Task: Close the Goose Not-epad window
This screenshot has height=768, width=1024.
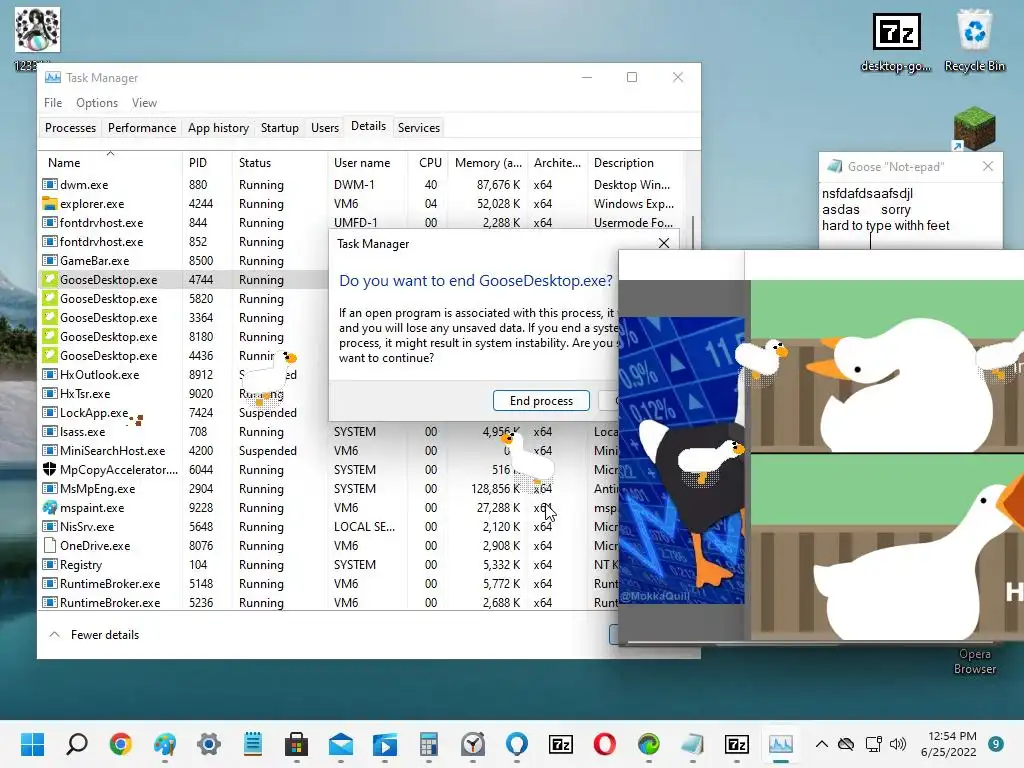Action: point(987,167)
